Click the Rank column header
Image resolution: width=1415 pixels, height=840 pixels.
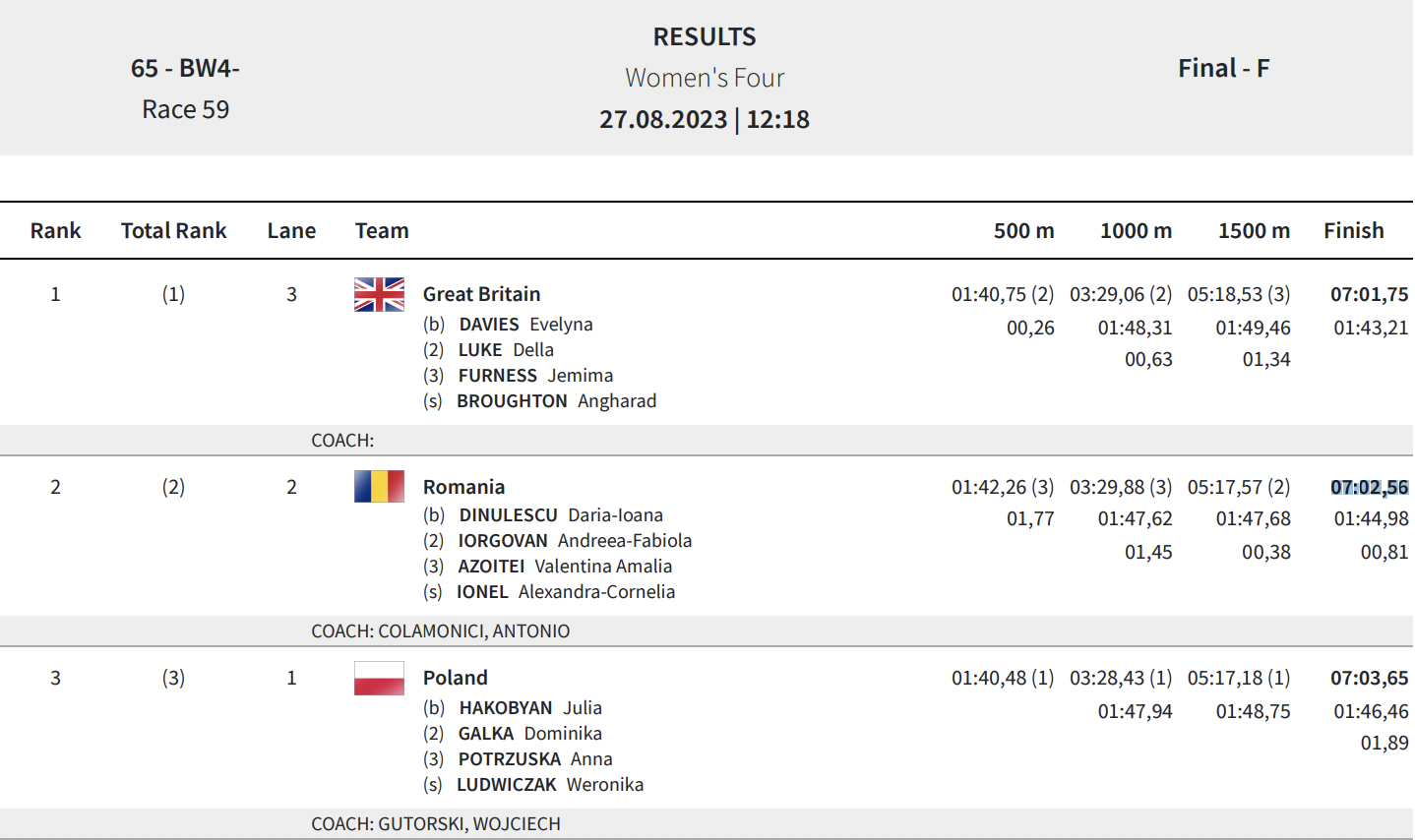pyautogui.click(x=55, y=230)
